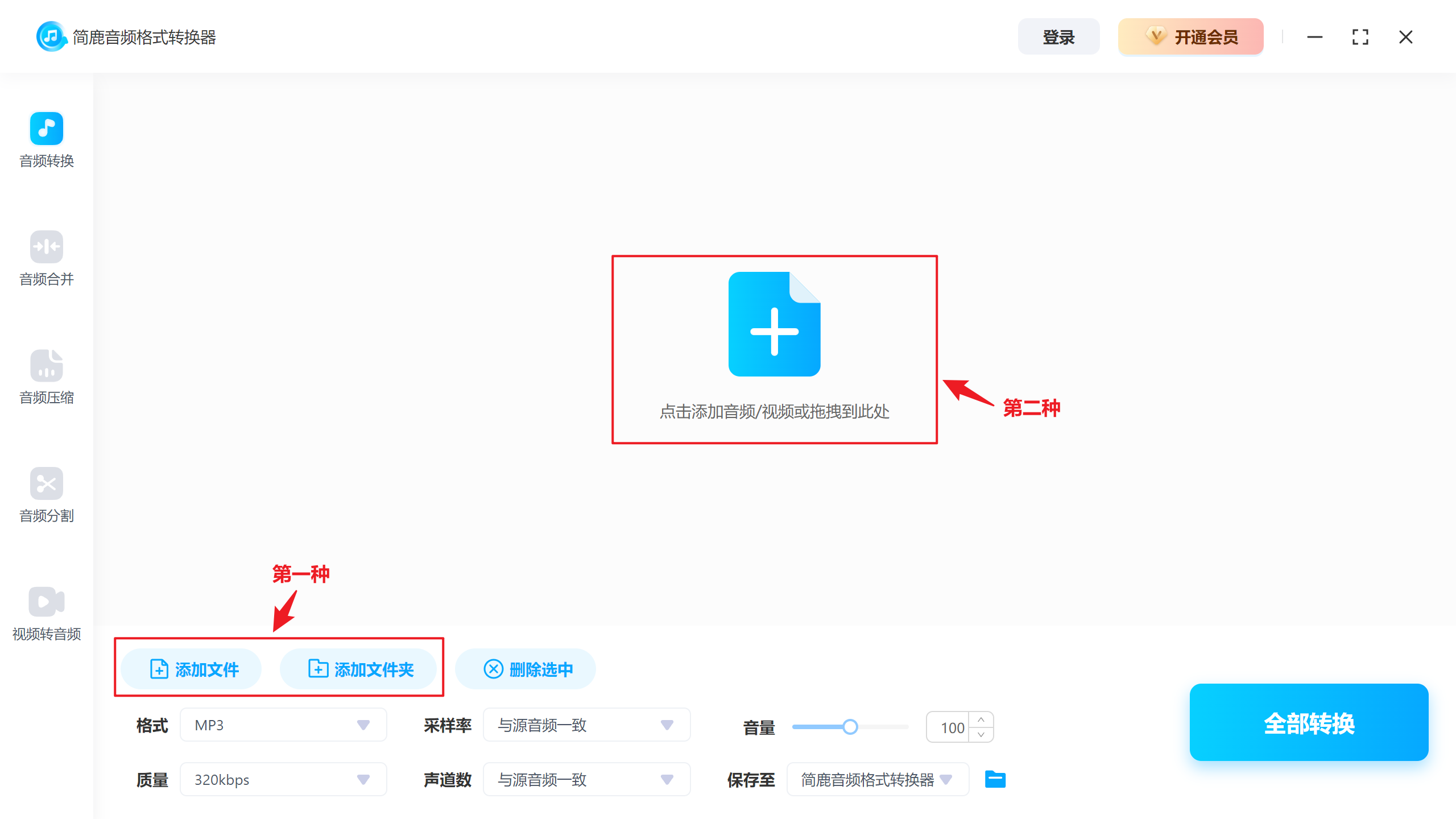Select the 音频分割 splitting tool
Viewport: 1456px width, 819px height.
46,495
